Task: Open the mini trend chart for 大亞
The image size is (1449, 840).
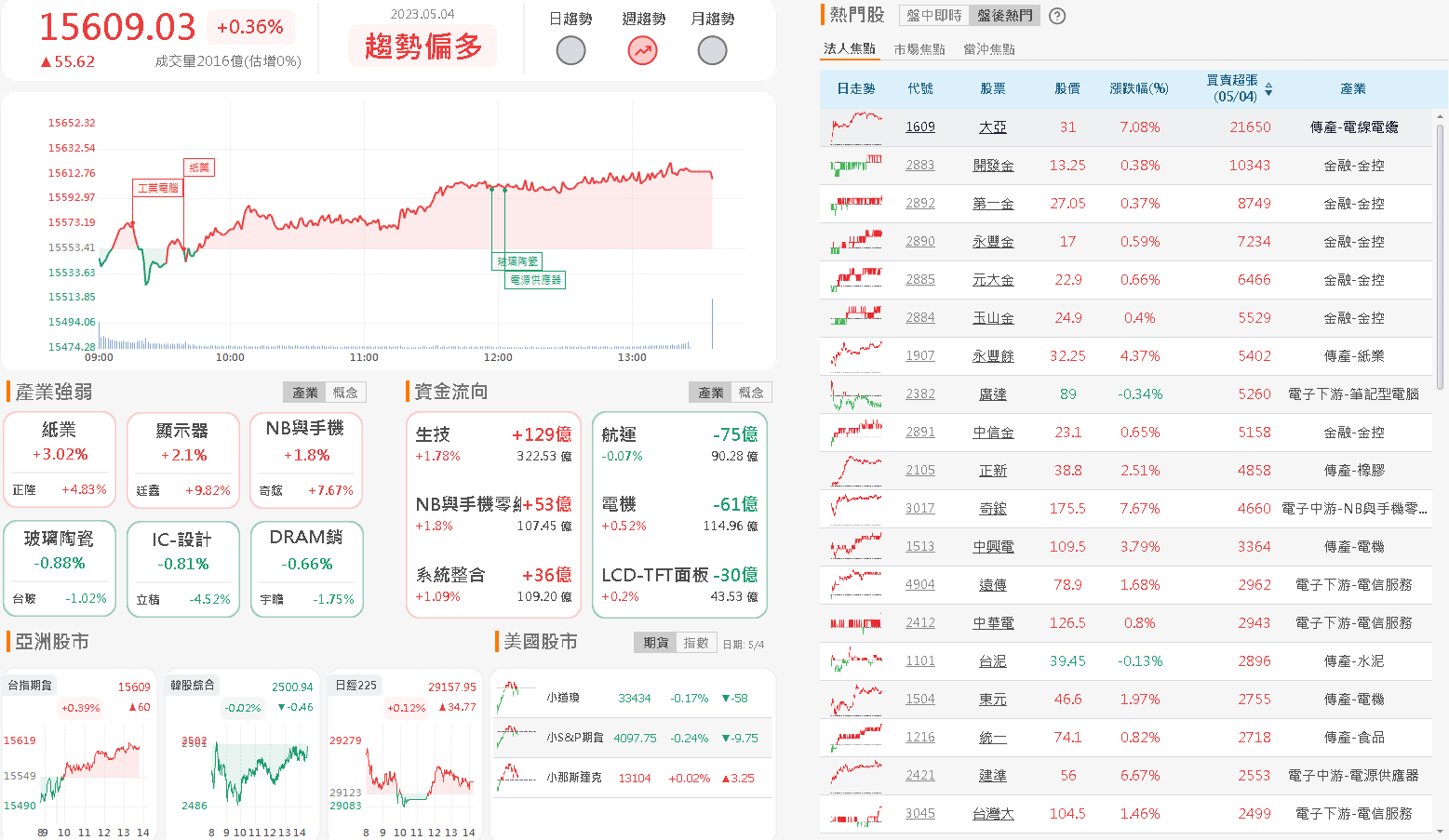Action: pos(856,127)
